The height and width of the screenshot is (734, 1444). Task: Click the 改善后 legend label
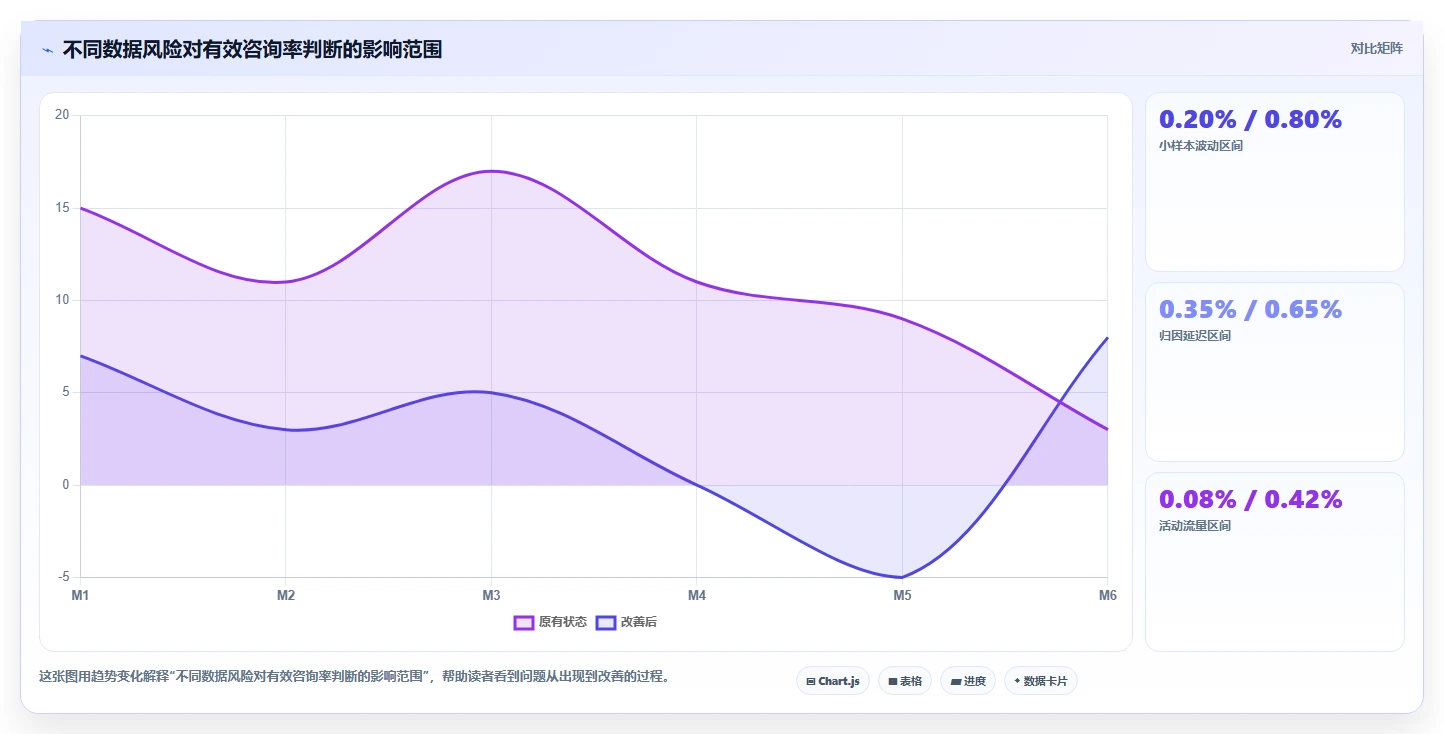pyautogui.click(x=639, y=622)
